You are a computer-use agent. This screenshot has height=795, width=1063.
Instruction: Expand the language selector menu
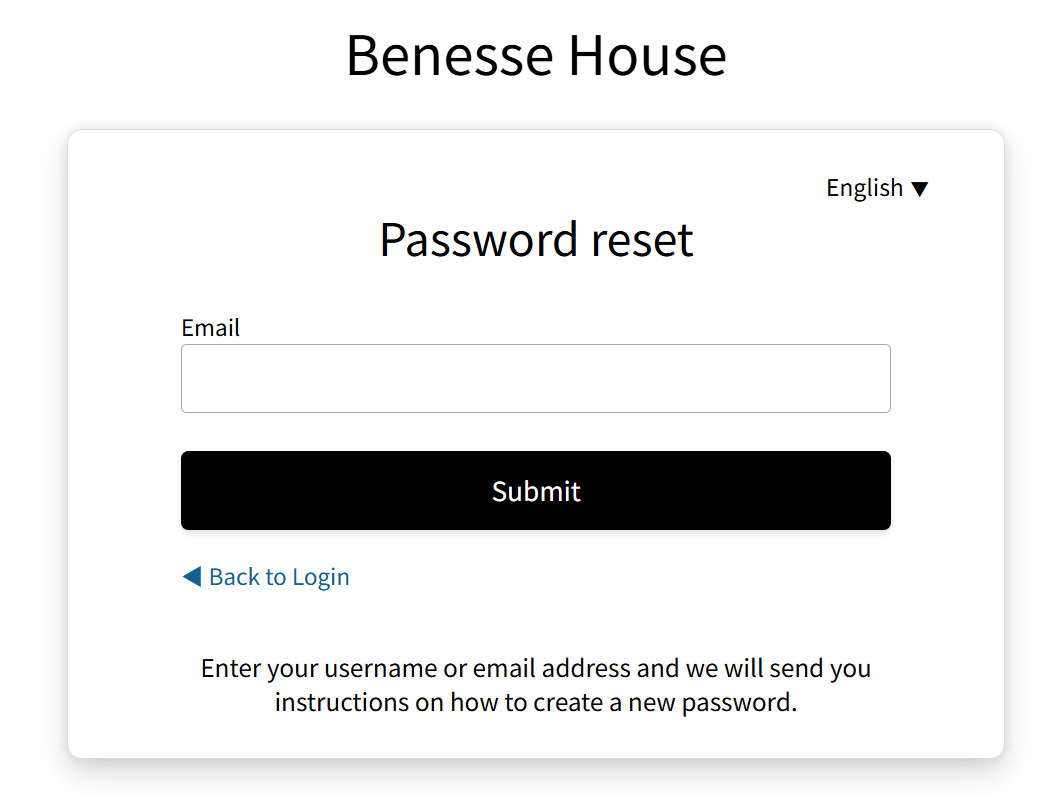pos(877,188)
